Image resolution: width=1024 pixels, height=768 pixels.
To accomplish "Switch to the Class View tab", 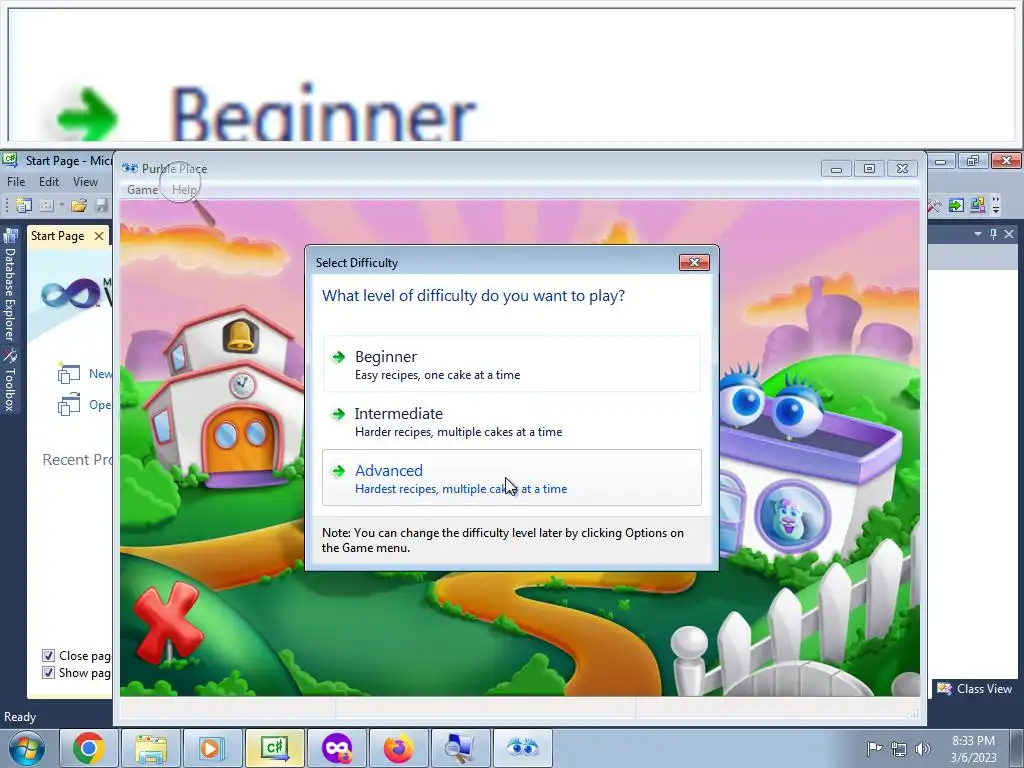I will [x=974, y=689].
